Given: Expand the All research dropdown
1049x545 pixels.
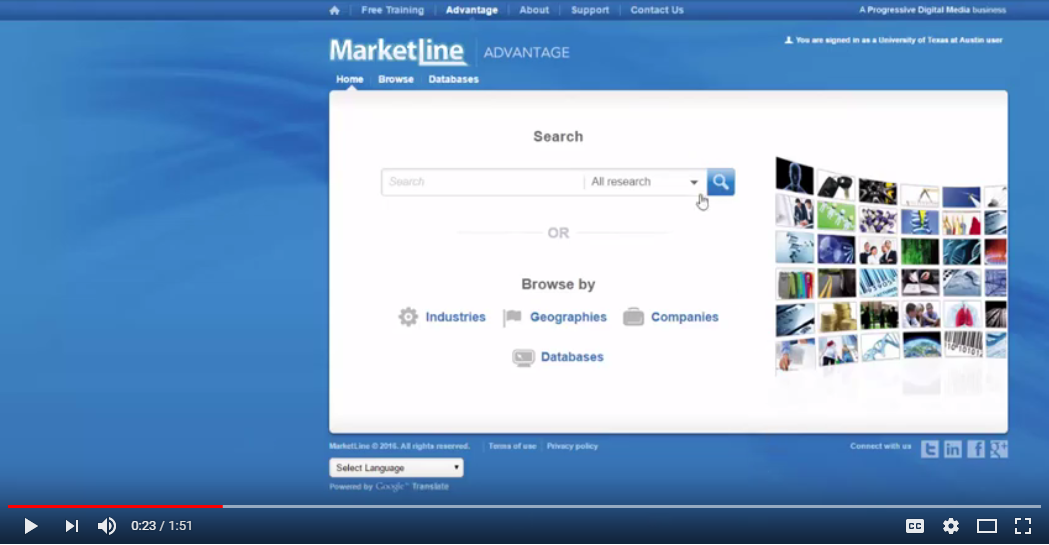Looking at the screenshot, I should [x=645, y=182].
